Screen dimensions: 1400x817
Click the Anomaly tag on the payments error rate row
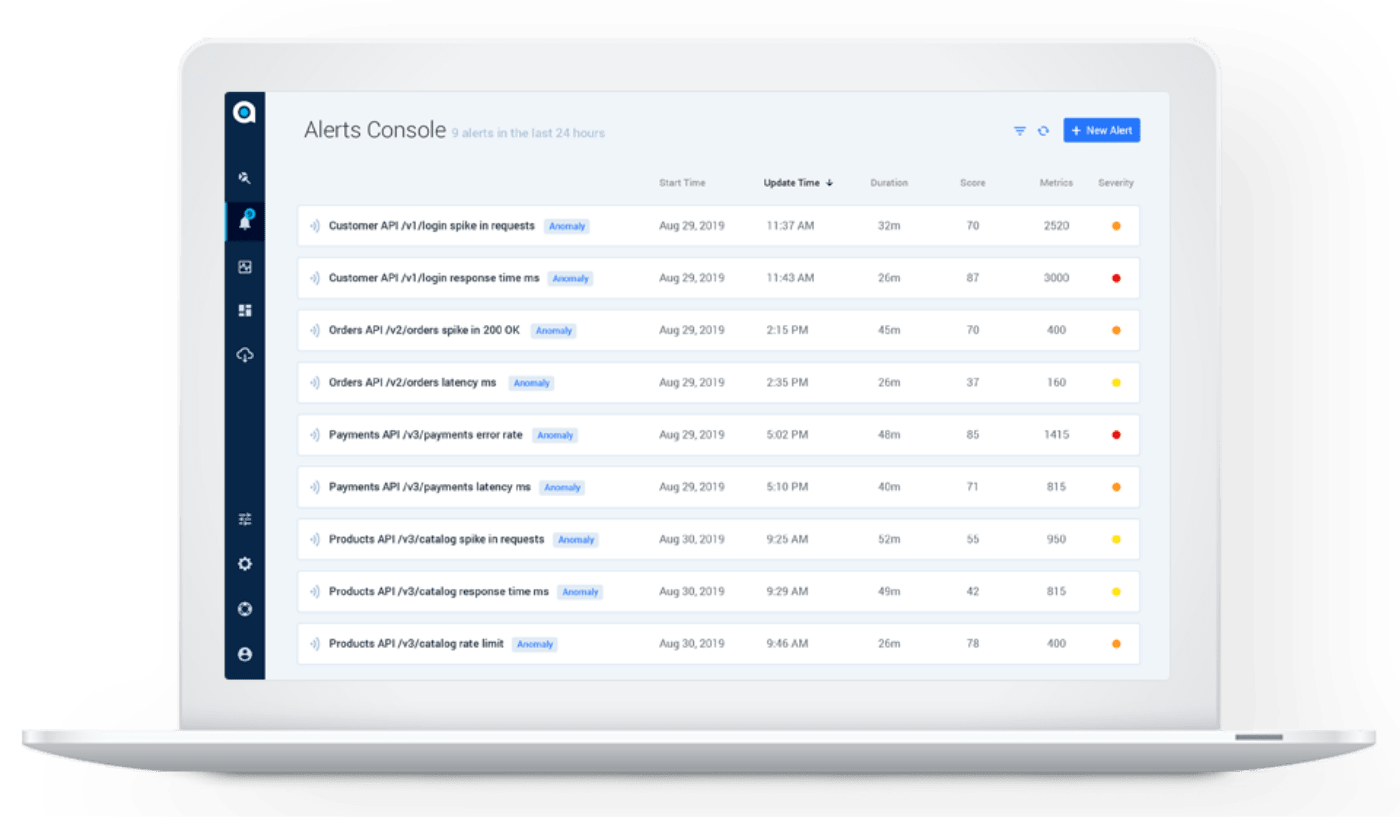[x=555, y=436]
